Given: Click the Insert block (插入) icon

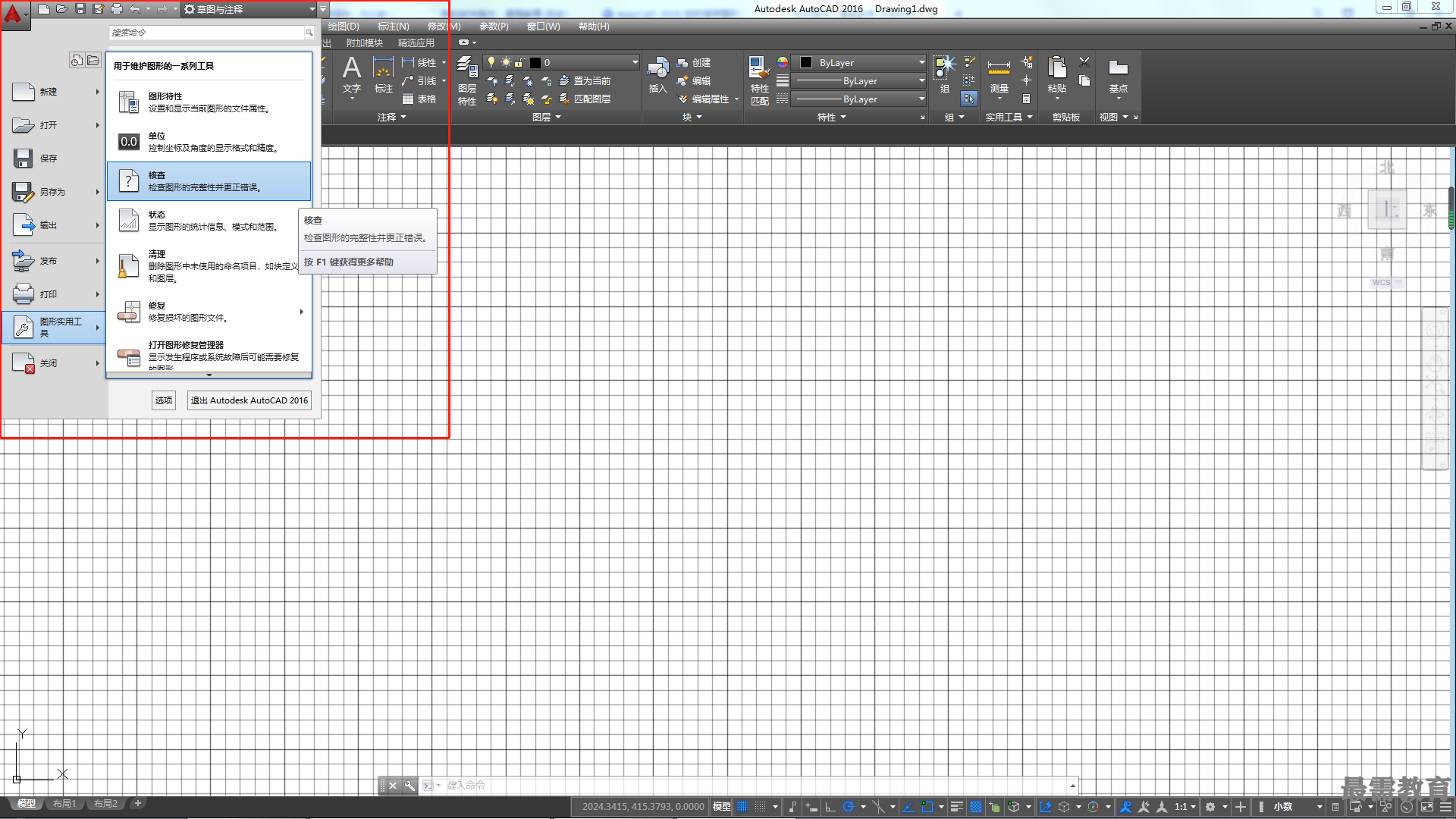Looking at the screenshot, I should click(x=657, y=75).
